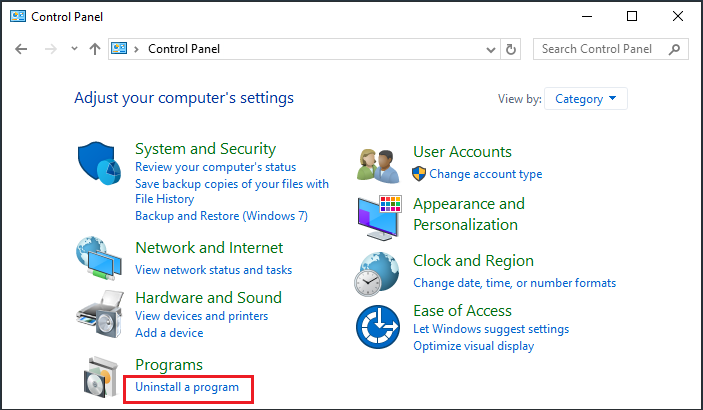Click the Back navigation arrow
Image resolution: width=703 pixels, height=410 pixels.
[x=21, y=49]
